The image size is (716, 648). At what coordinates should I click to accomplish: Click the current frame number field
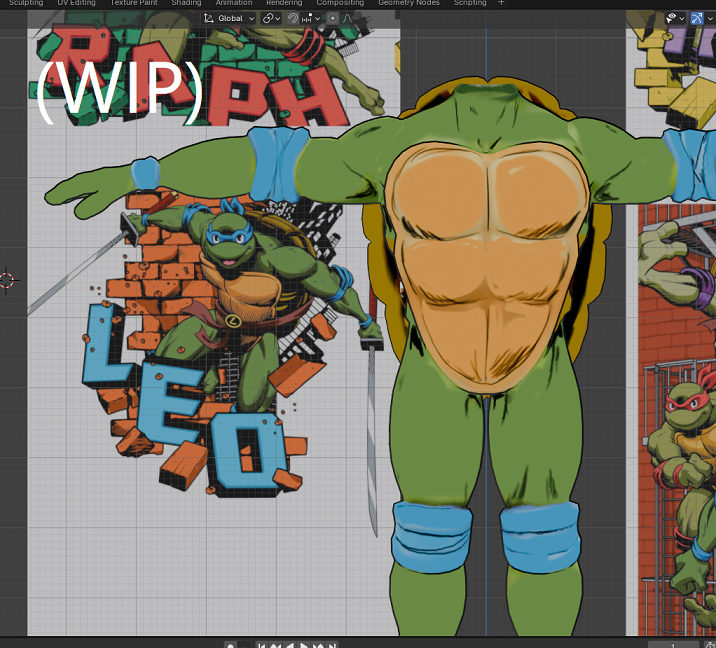[x=673, y=646]
